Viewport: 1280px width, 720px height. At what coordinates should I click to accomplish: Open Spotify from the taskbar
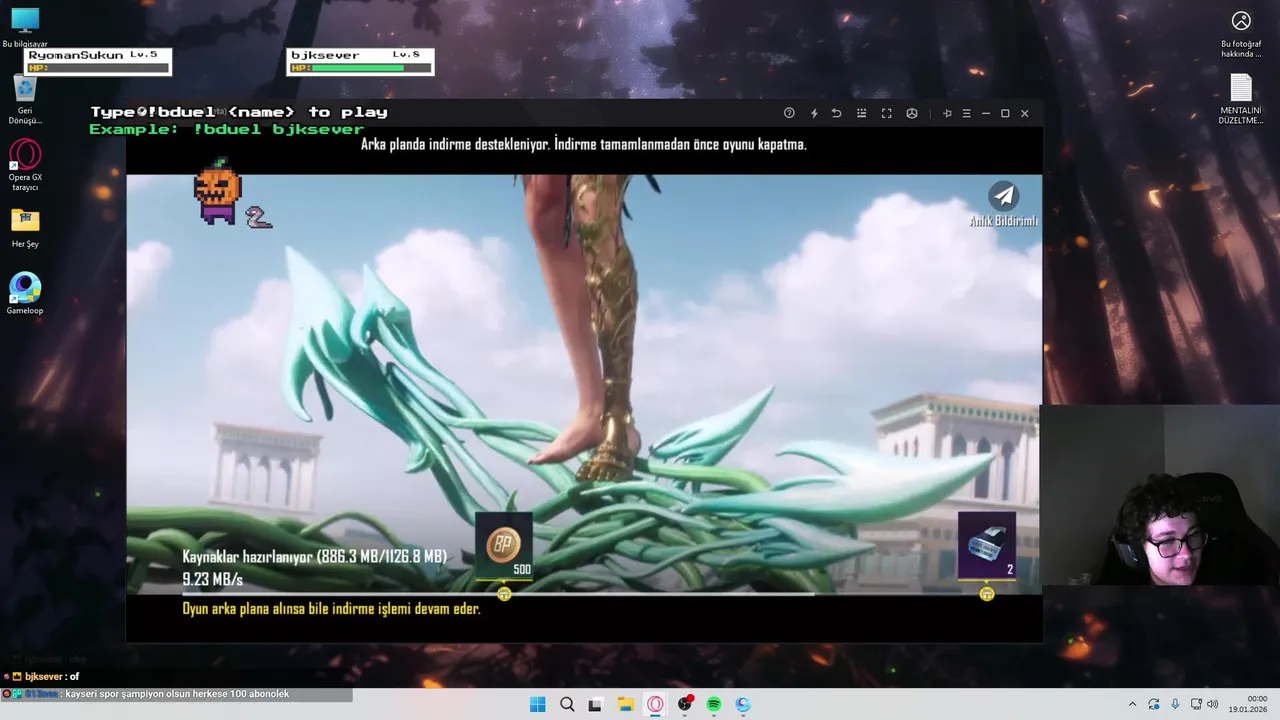(x=714, y=704)
